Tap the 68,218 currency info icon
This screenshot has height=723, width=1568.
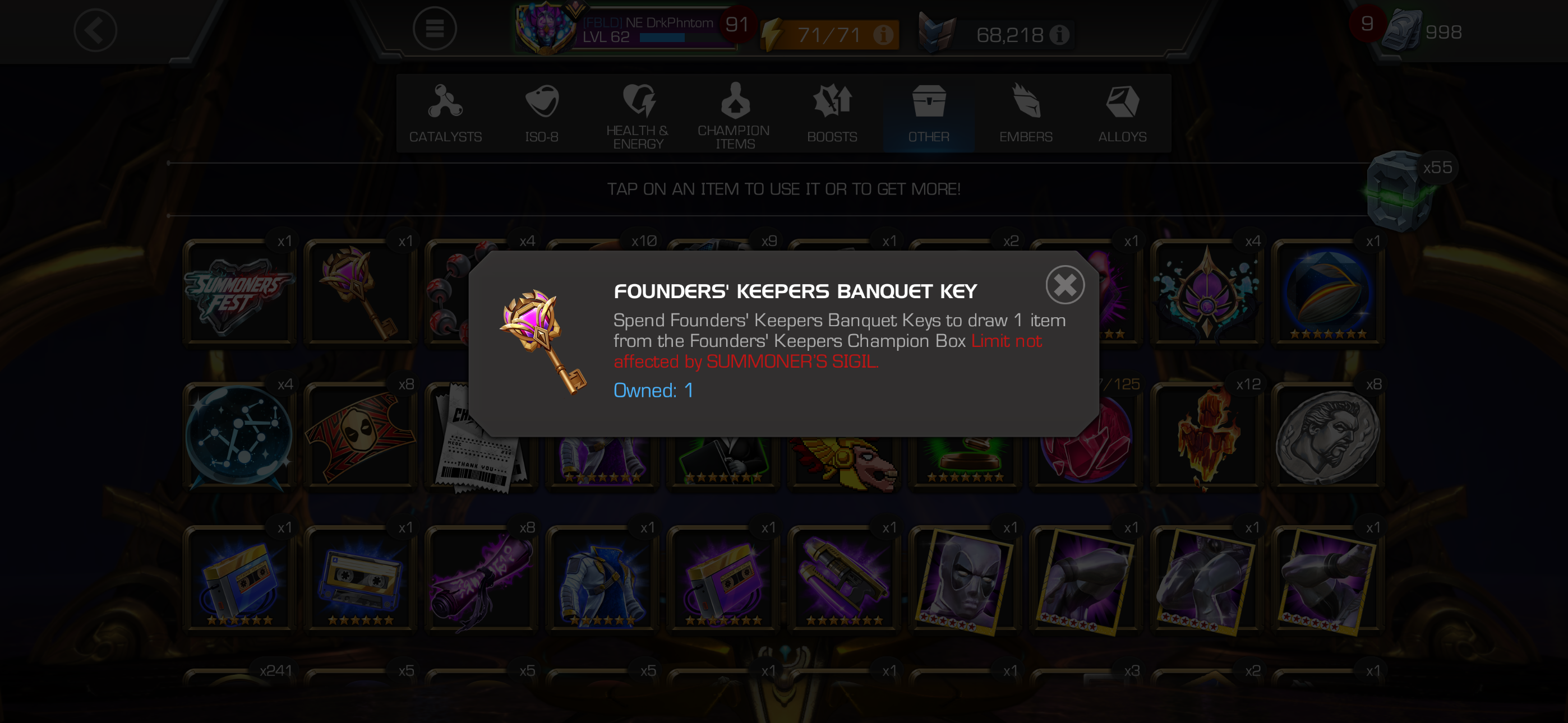point(1059,35)
